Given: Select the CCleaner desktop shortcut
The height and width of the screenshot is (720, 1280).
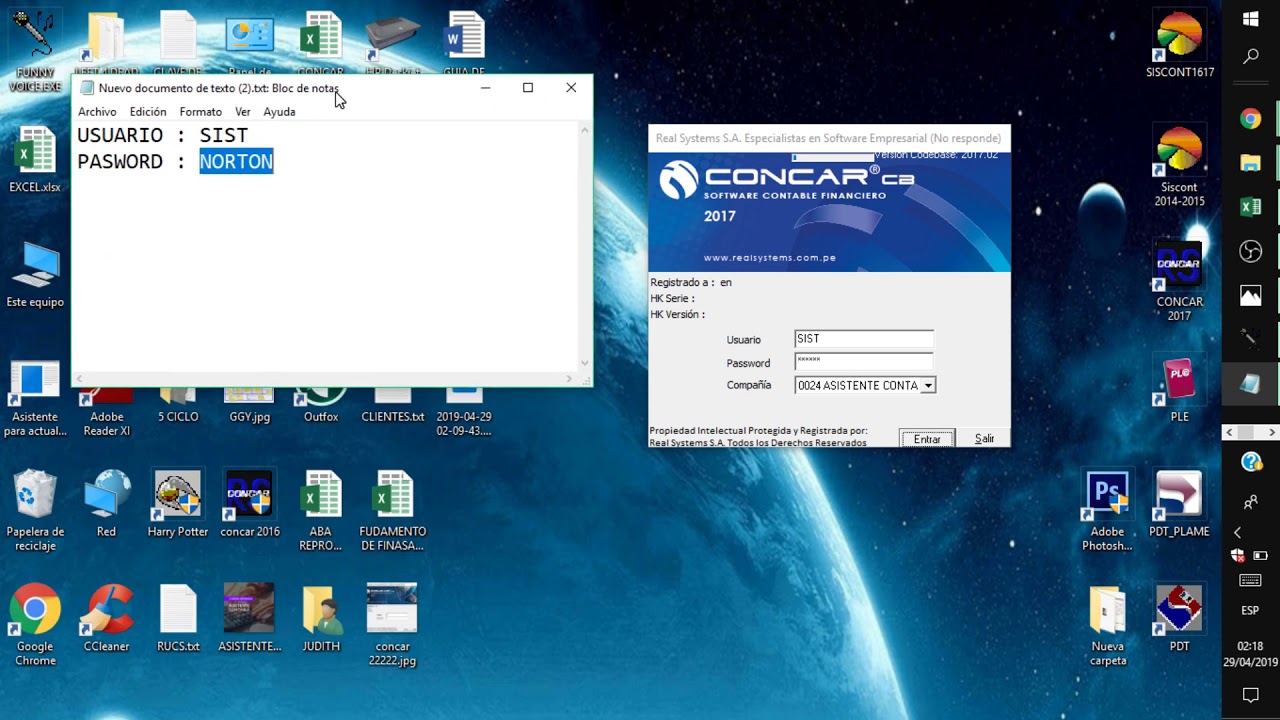Looking at the screenshot, I should tap(106, 618).
